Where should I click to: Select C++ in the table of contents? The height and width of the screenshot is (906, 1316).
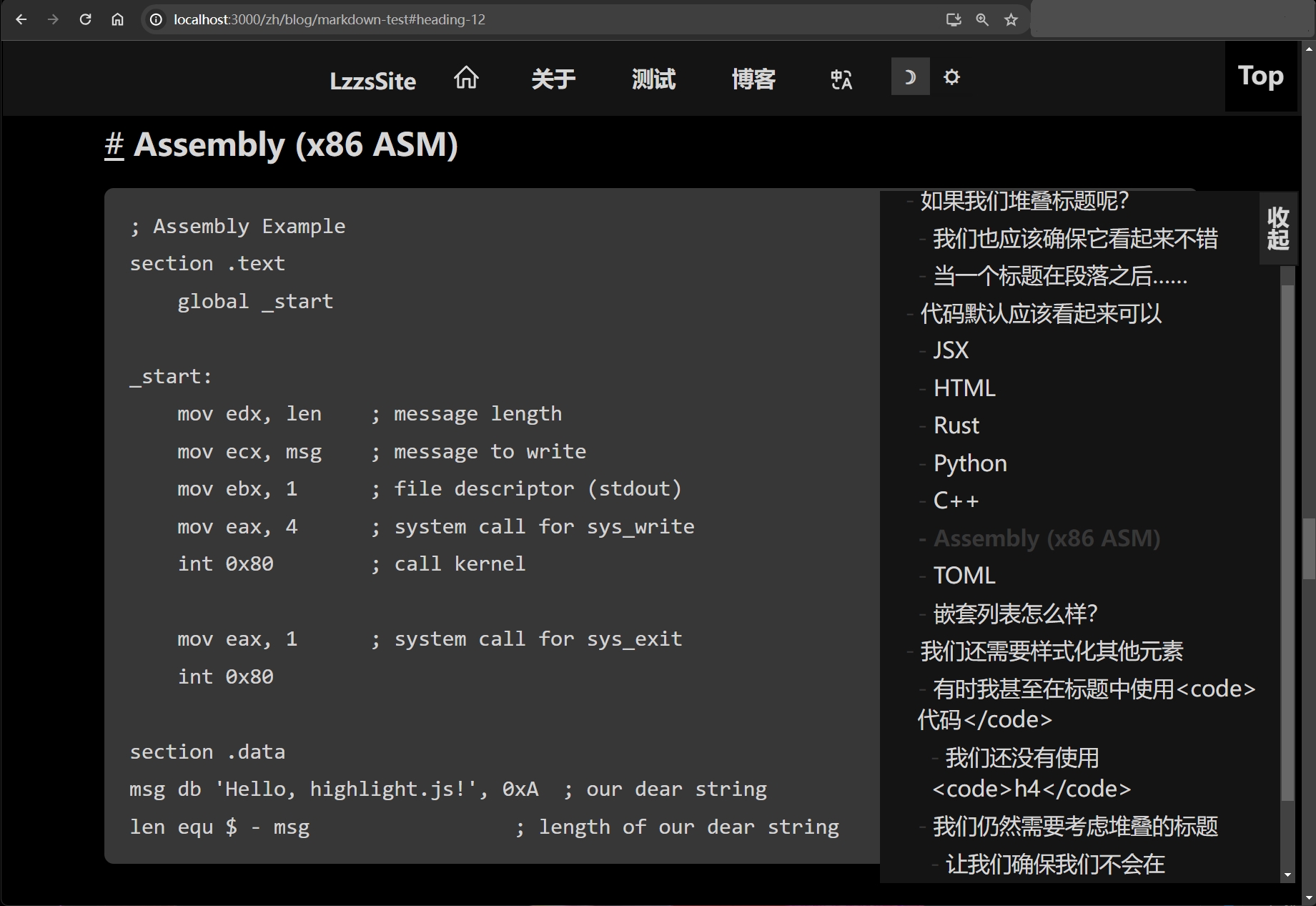956,501
